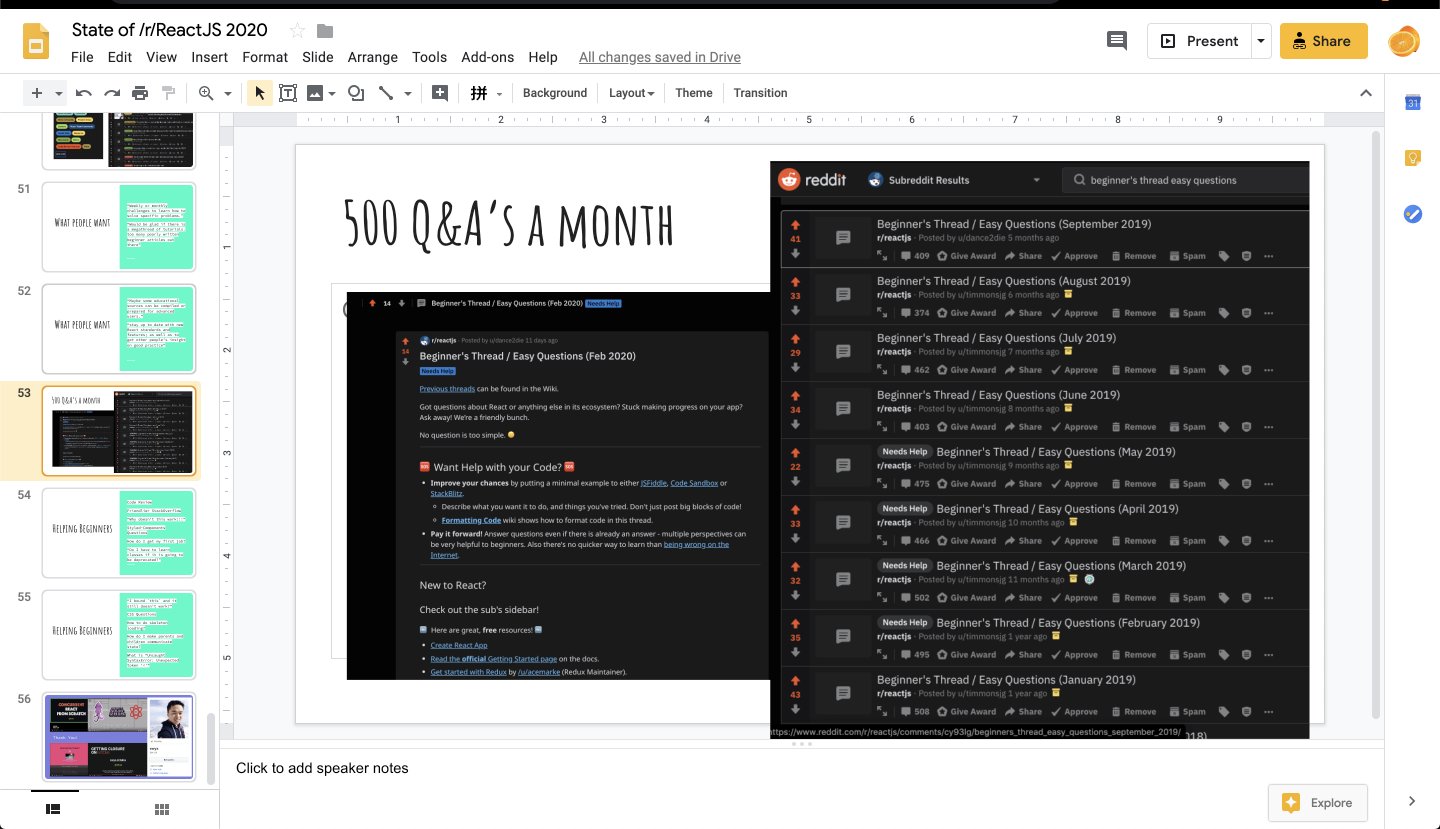The height and width of the screenshot is (829, 1440).
Task: Select slide 56 thumbnail
Action: pyautogui.click(x=119, y=737)
